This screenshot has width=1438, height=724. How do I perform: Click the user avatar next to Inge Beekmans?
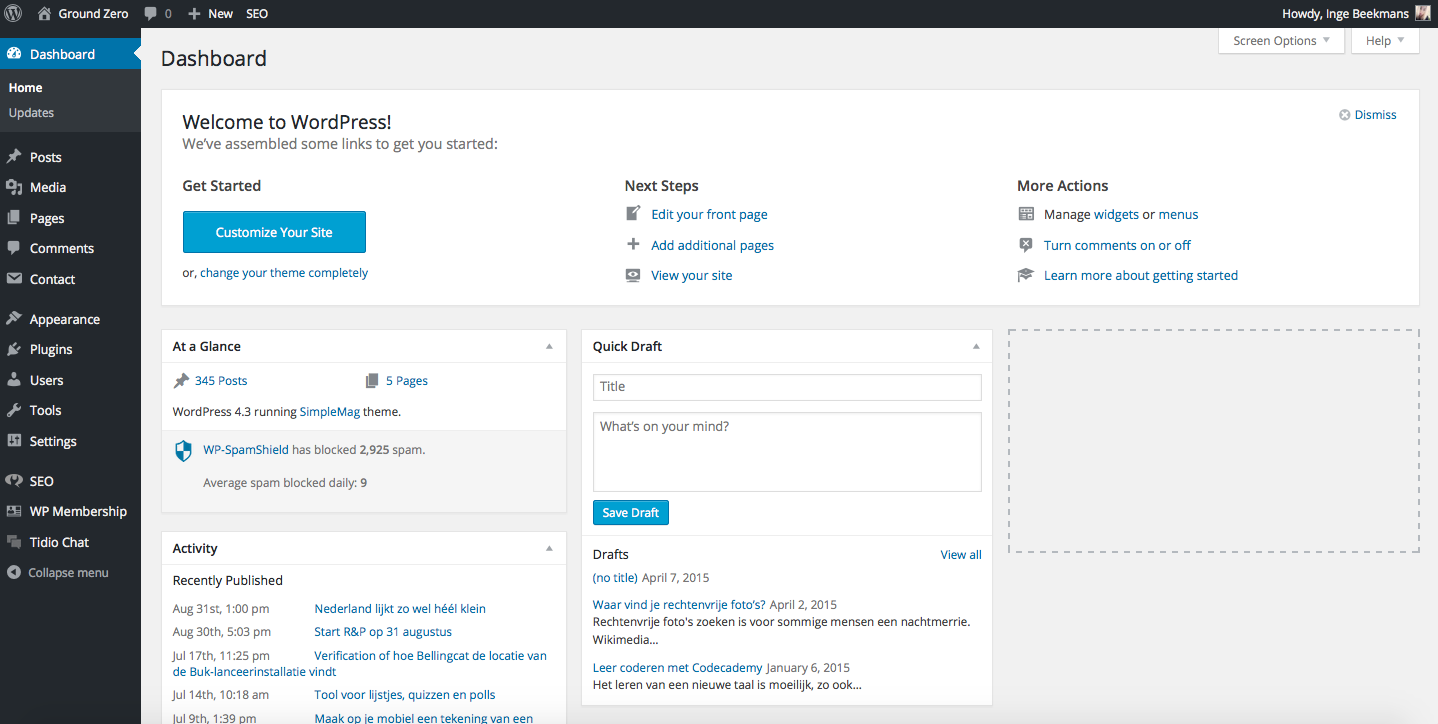click(x=1422, y=14)
